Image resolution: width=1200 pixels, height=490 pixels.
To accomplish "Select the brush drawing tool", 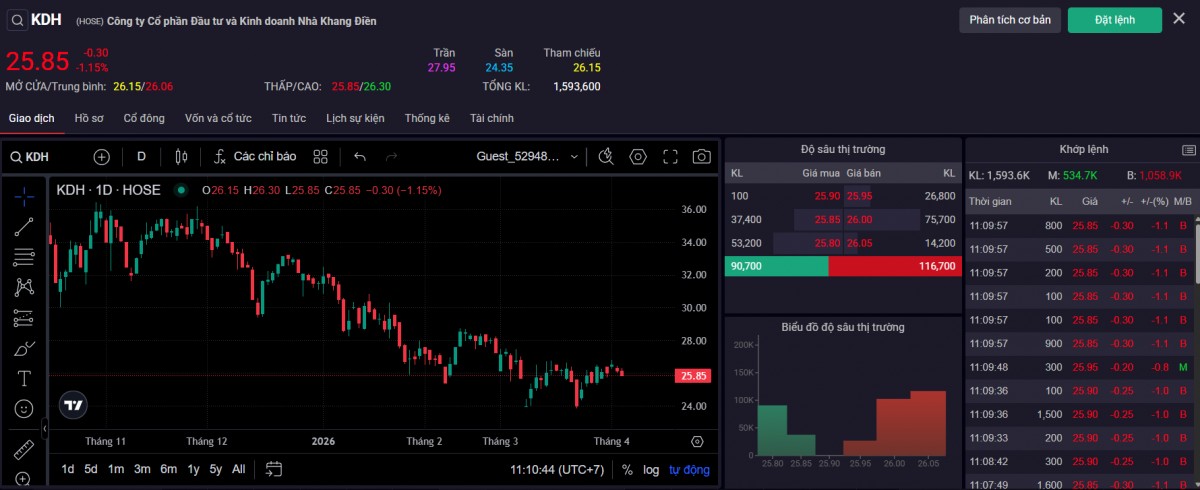I will (x=24, y=349).
